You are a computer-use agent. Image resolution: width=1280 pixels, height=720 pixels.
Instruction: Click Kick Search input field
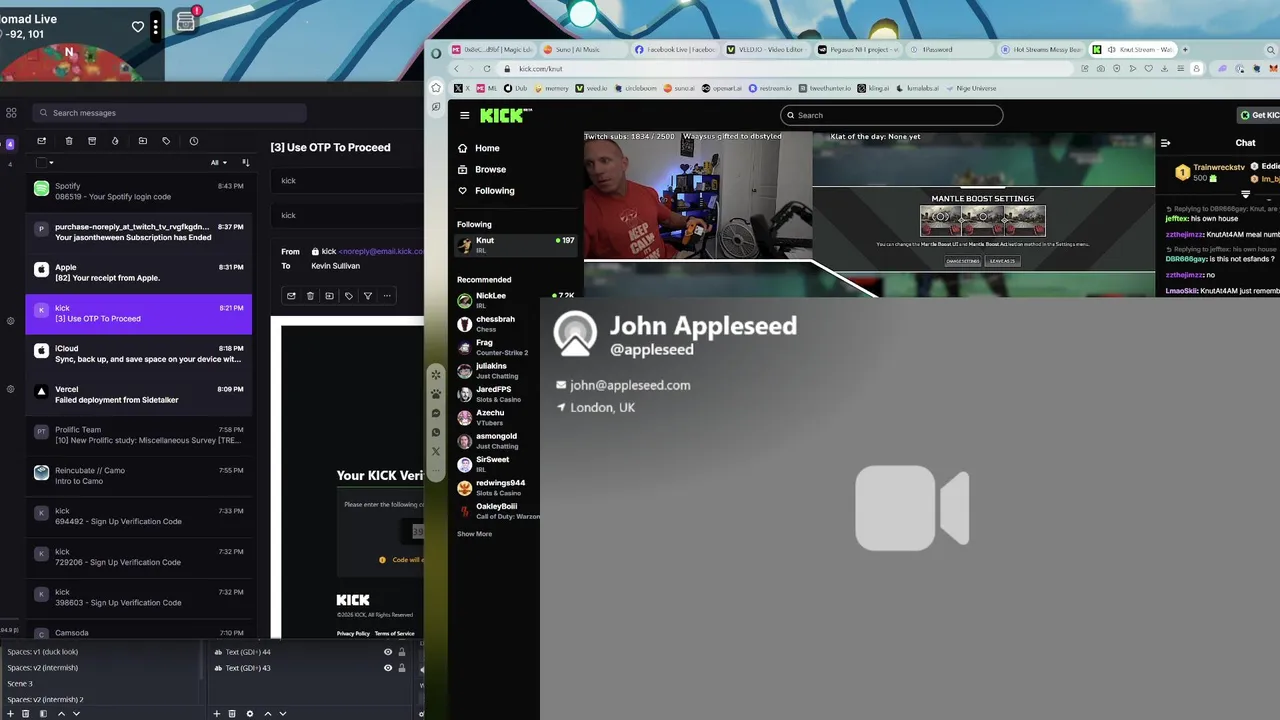pyautogui.click(x=892, y=115)
